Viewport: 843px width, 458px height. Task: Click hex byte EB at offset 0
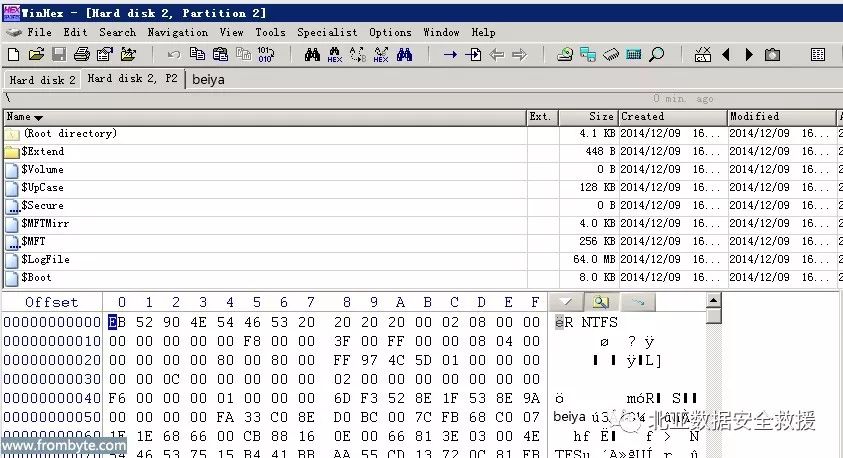(x=117, y=322)
